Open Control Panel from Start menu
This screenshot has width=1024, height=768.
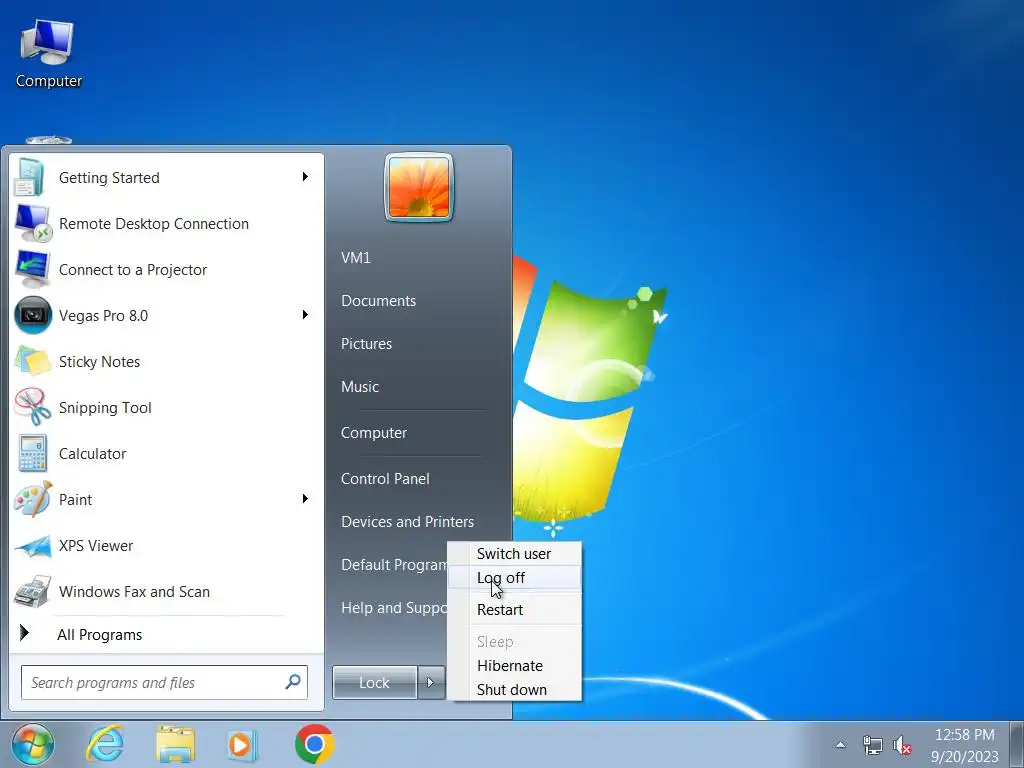pos(385,479)
